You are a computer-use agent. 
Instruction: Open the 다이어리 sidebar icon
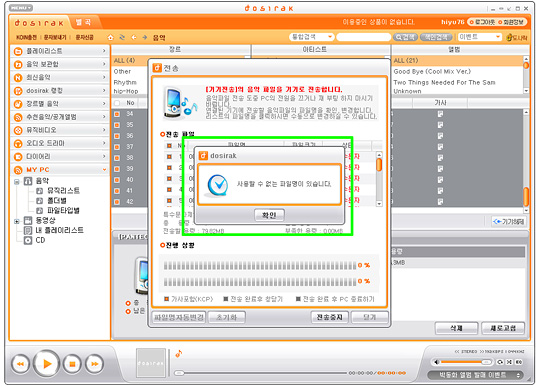[x=18, y=157]
